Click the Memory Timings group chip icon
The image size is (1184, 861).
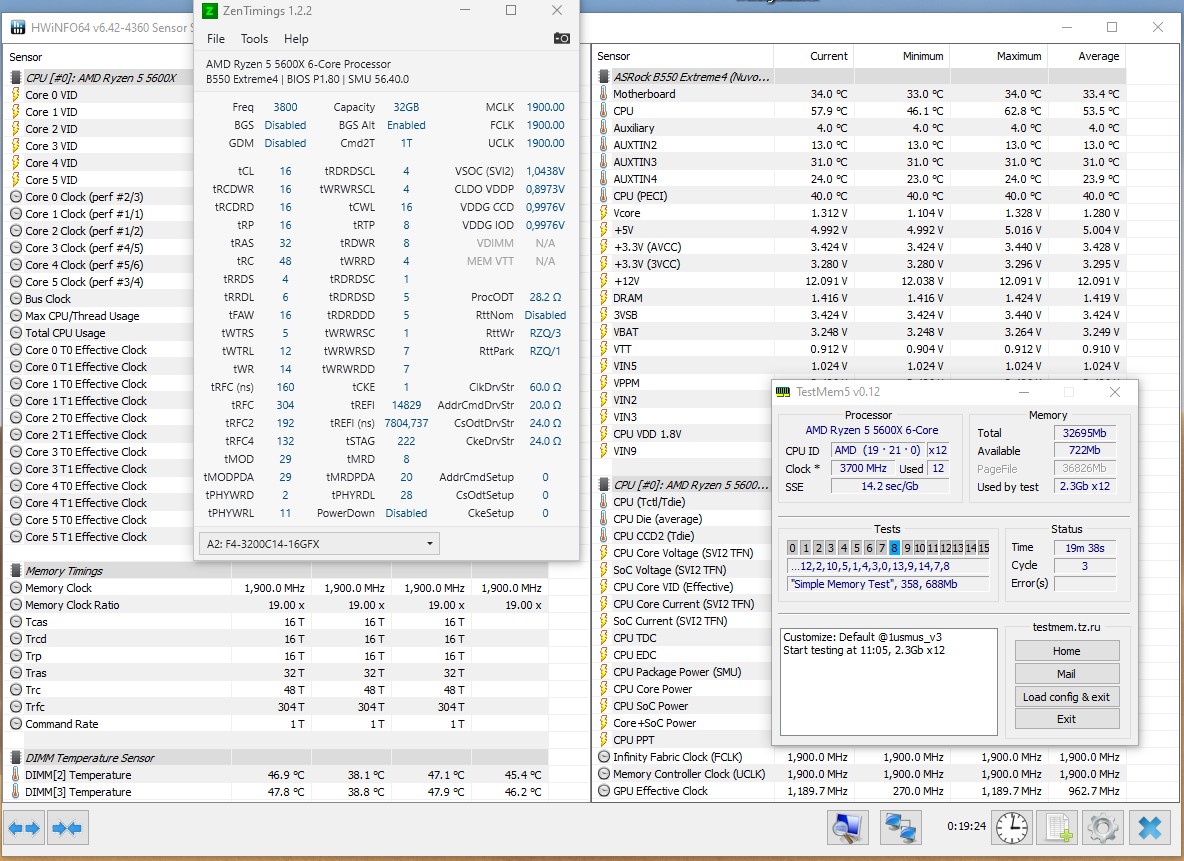click(x=16, y=570)
